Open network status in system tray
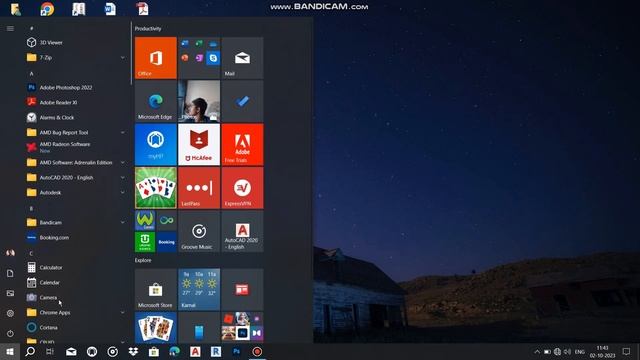Viewport: 640px width, 360px height. click(x=557, y=352)
